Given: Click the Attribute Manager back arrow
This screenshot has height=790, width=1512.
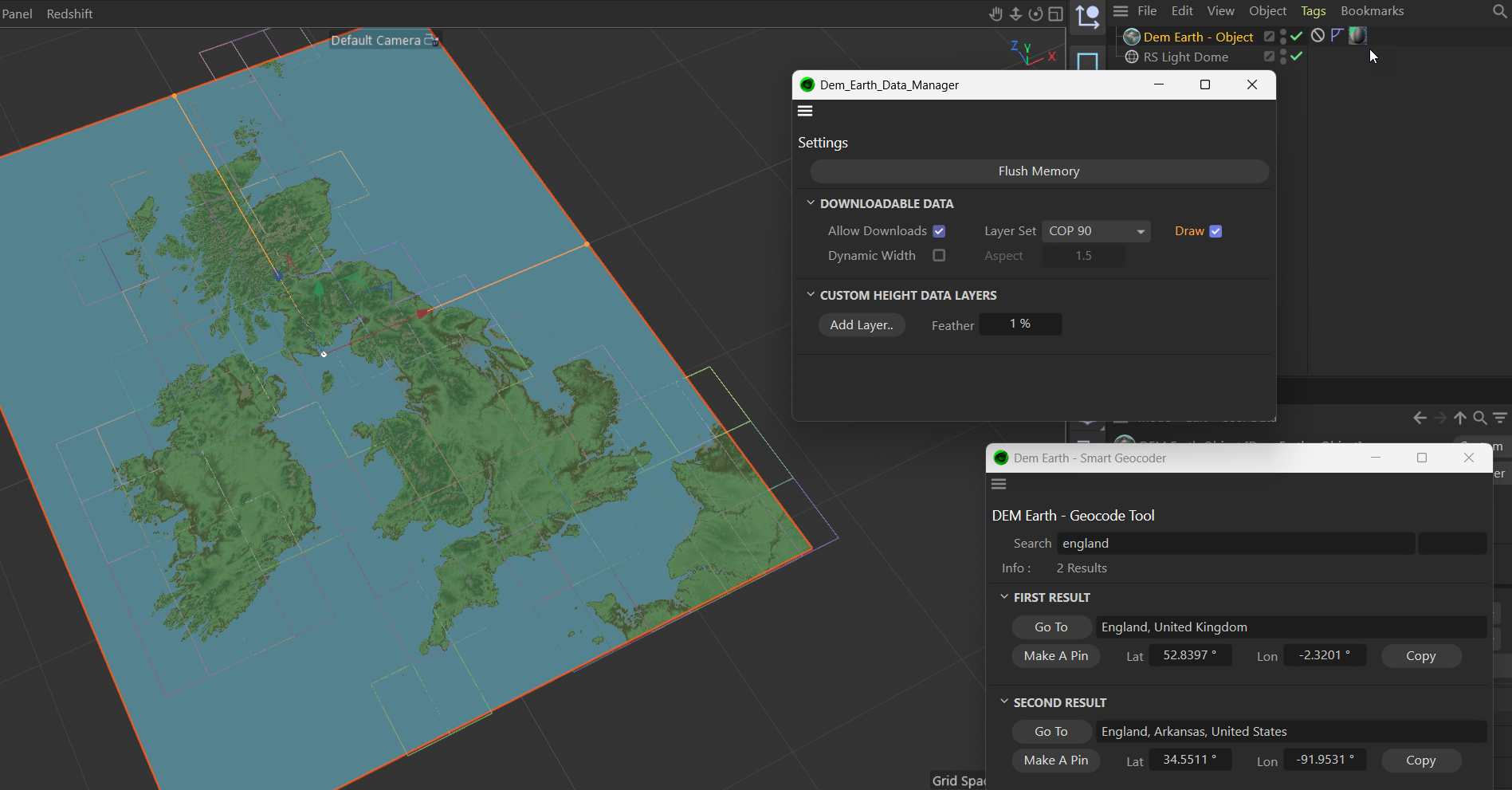Looking at the screenshot, I should coord(1420,418).
